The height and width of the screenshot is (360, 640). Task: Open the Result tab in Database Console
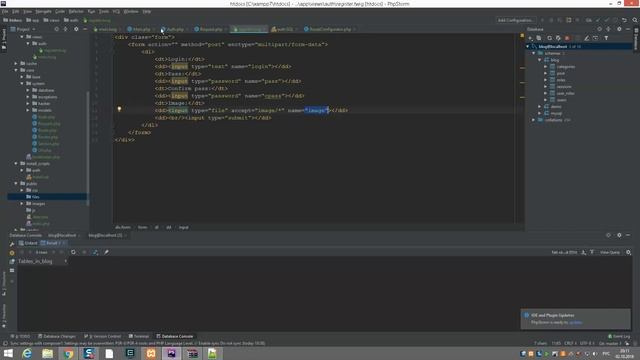[x=52, y=243]
